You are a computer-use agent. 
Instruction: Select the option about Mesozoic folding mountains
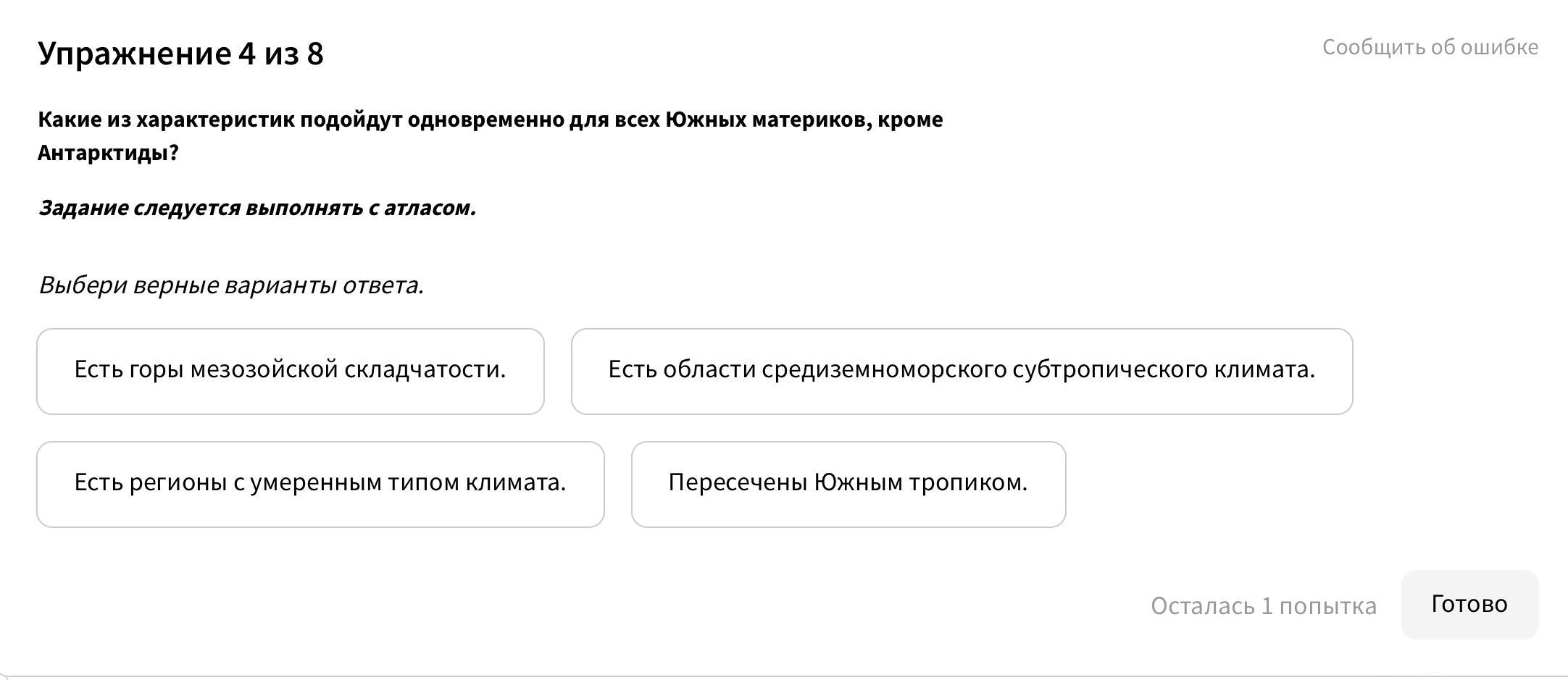[290, 371]
